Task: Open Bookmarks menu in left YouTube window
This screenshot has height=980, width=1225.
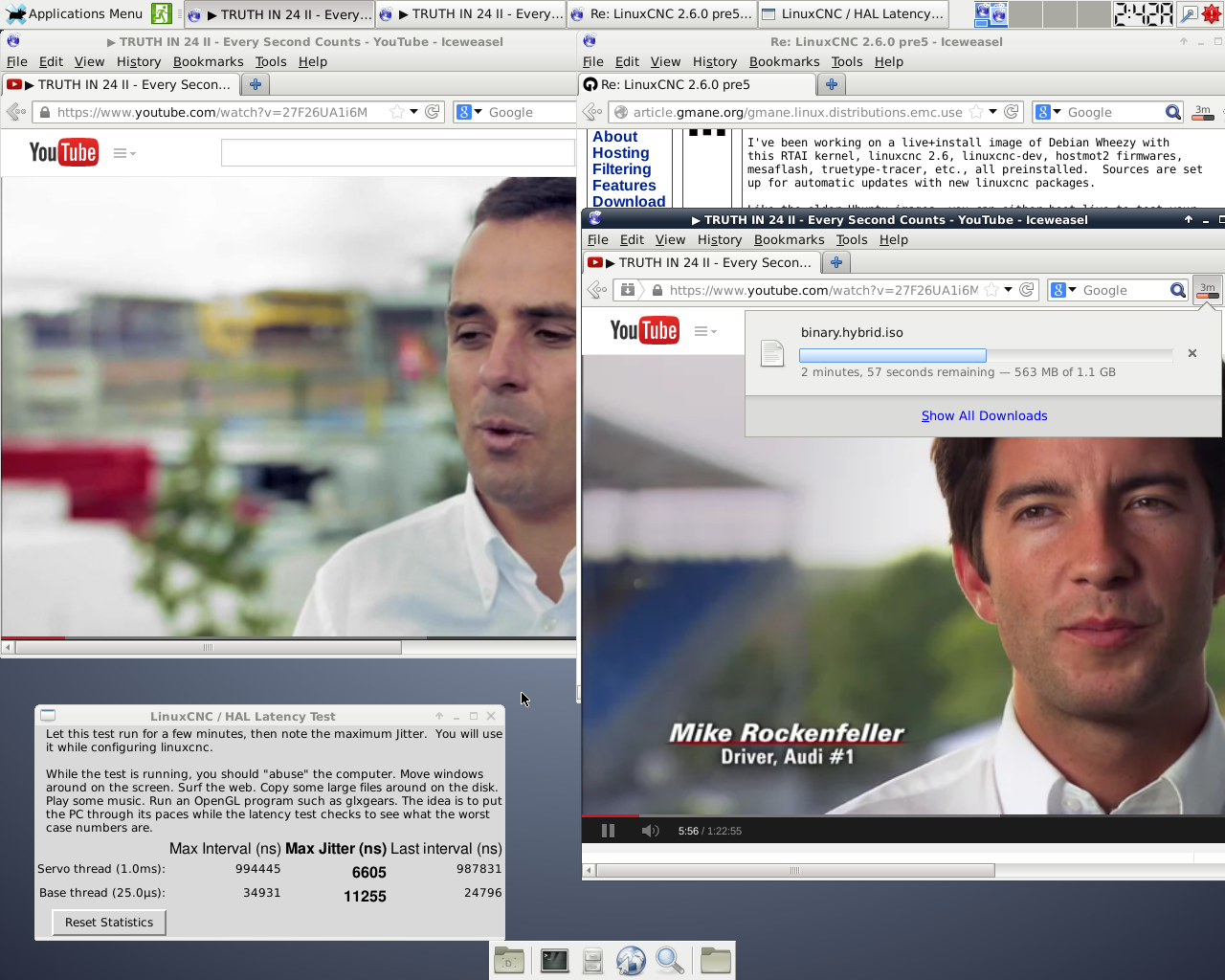Action: 208,61
